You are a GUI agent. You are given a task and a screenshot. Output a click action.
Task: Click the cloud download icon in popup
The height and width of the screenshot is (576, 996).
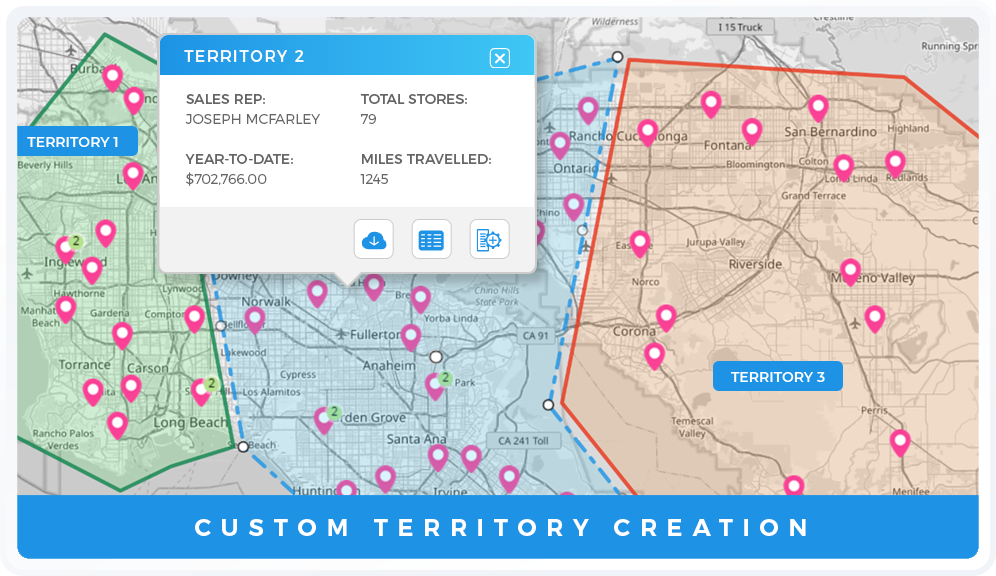tap(373, 239)
